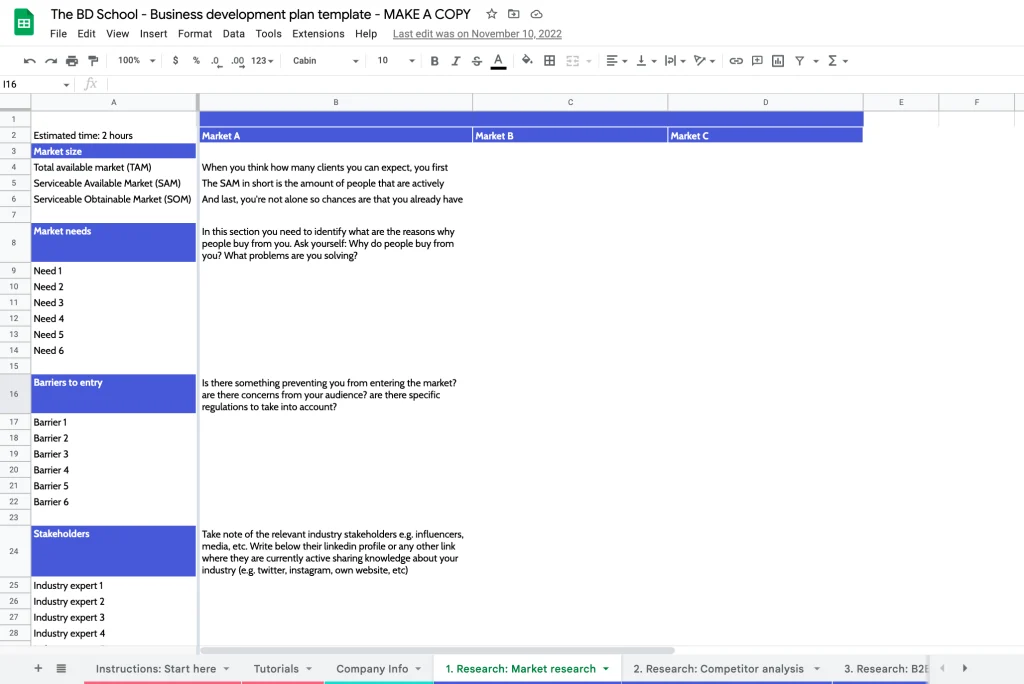This screenshot has width=1024, height=684.
Task: Open the 123 number format dropdown
Action: pos(259,60)
